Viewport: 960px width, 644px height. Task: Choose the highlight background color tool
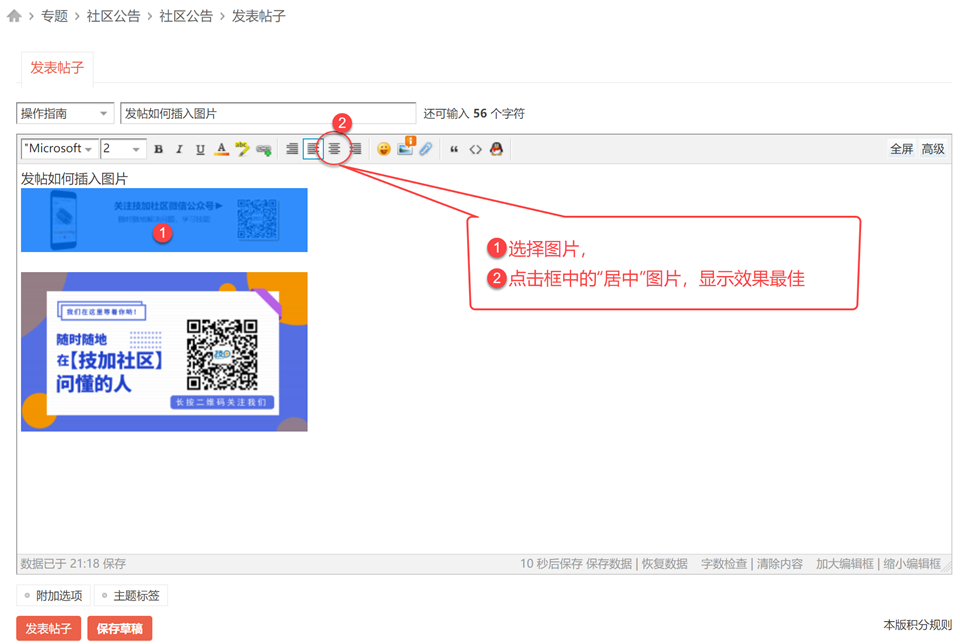tap(242, 149)
